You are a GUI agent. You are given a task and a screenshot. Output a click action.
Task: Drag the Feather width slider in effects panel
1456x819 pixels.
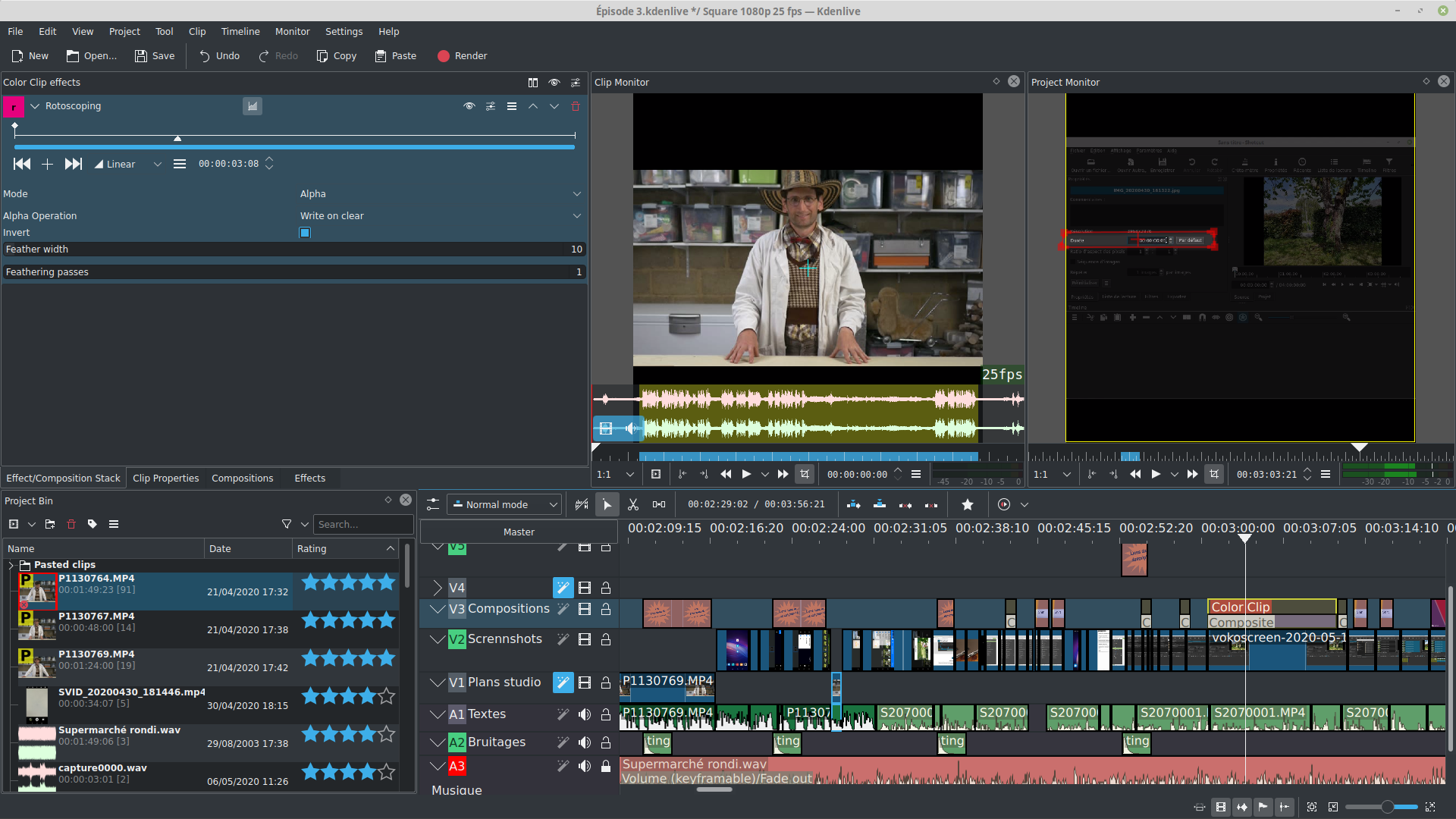(x=293, y=249)
